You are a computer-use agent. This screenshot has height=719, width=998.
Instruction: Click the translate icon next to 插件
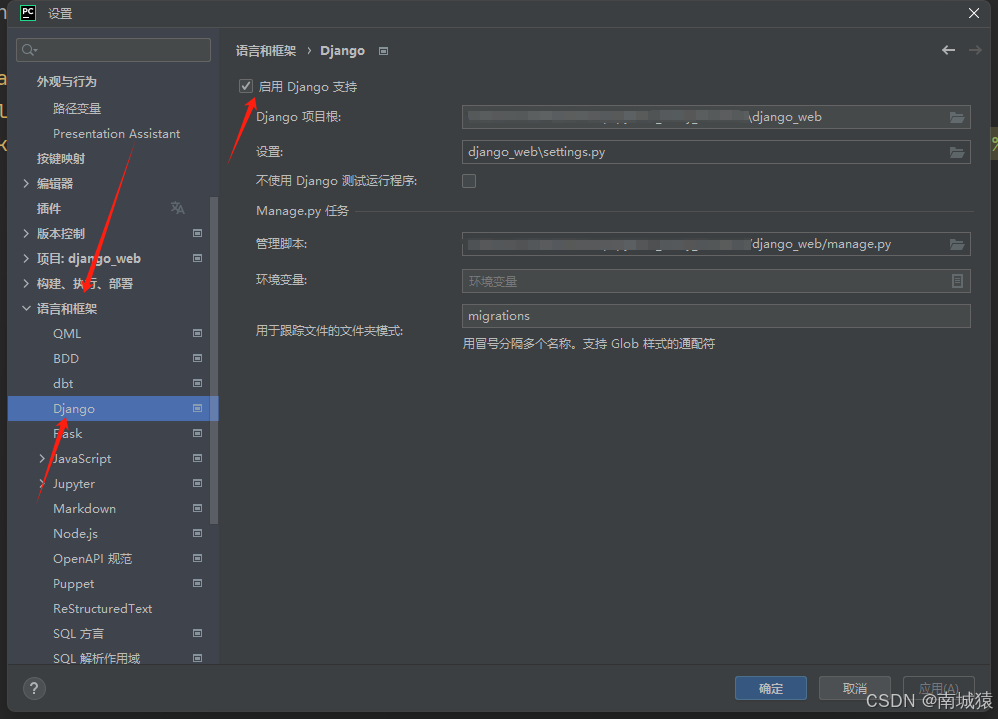(x=178, y=208)
